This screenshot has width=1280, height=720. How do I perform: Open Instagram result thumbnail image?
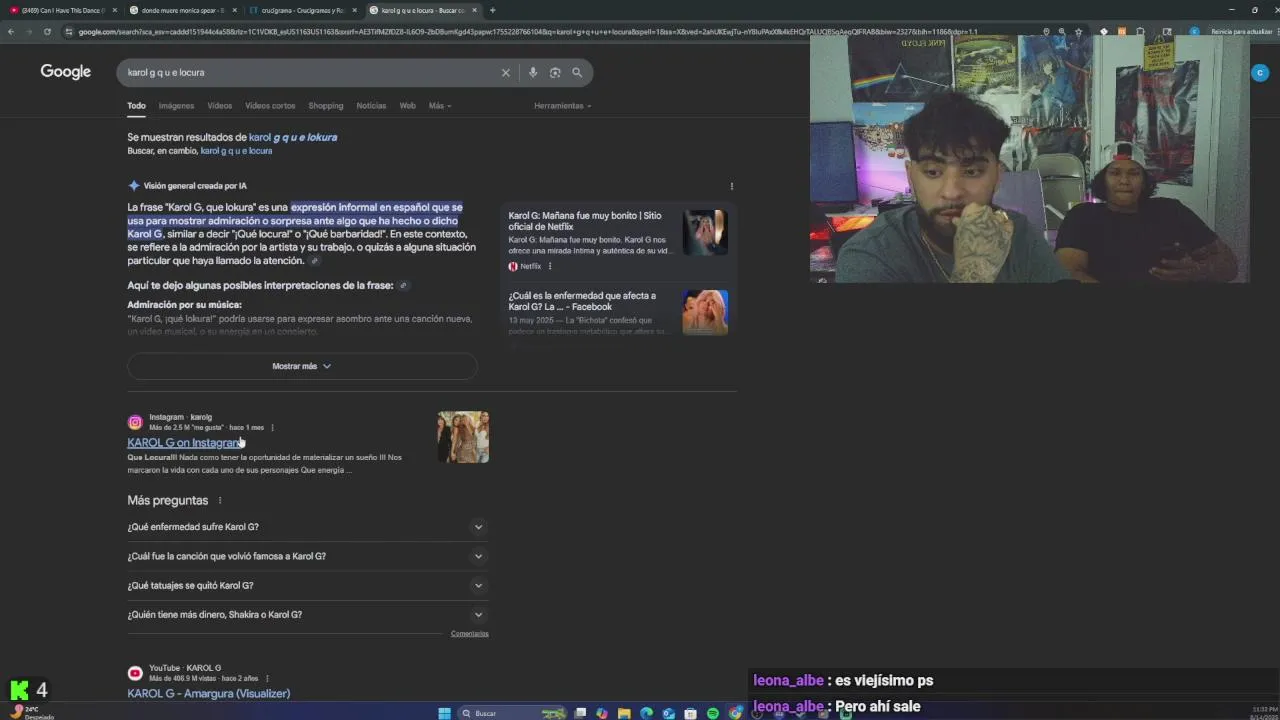pos(463,437)
